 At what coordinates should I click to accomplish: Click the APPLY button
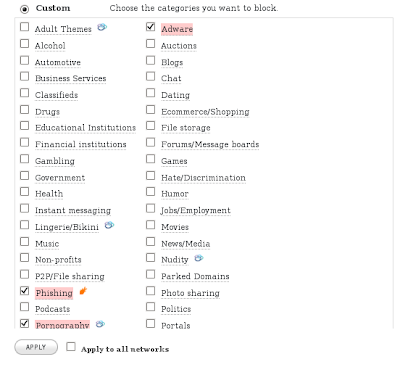[x=36, y=347]
